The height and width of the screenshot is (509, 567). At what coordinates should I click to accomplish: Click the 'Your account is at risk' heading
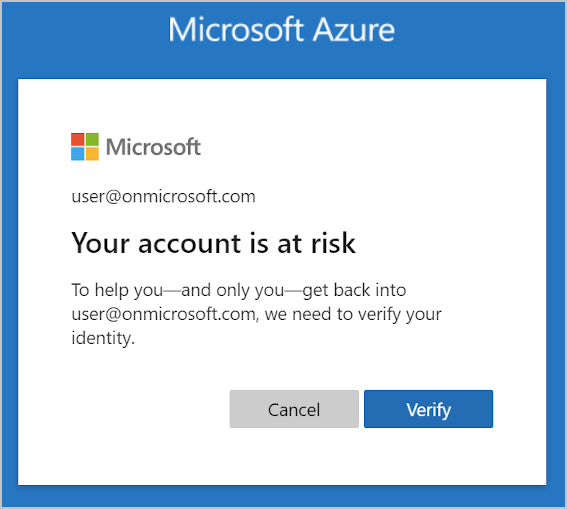[x=213, y=243]
